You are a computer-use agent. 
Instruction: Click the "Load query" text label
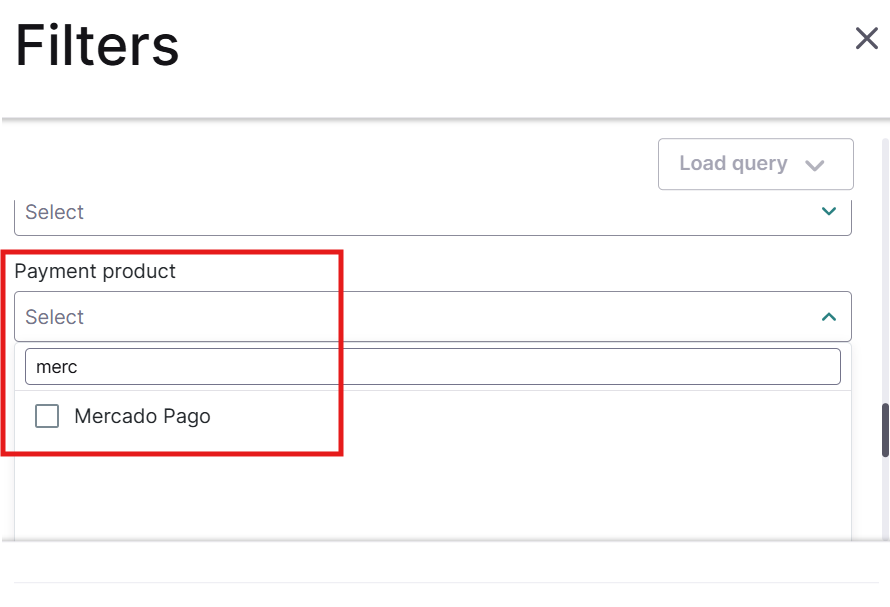tap(733, 164)
